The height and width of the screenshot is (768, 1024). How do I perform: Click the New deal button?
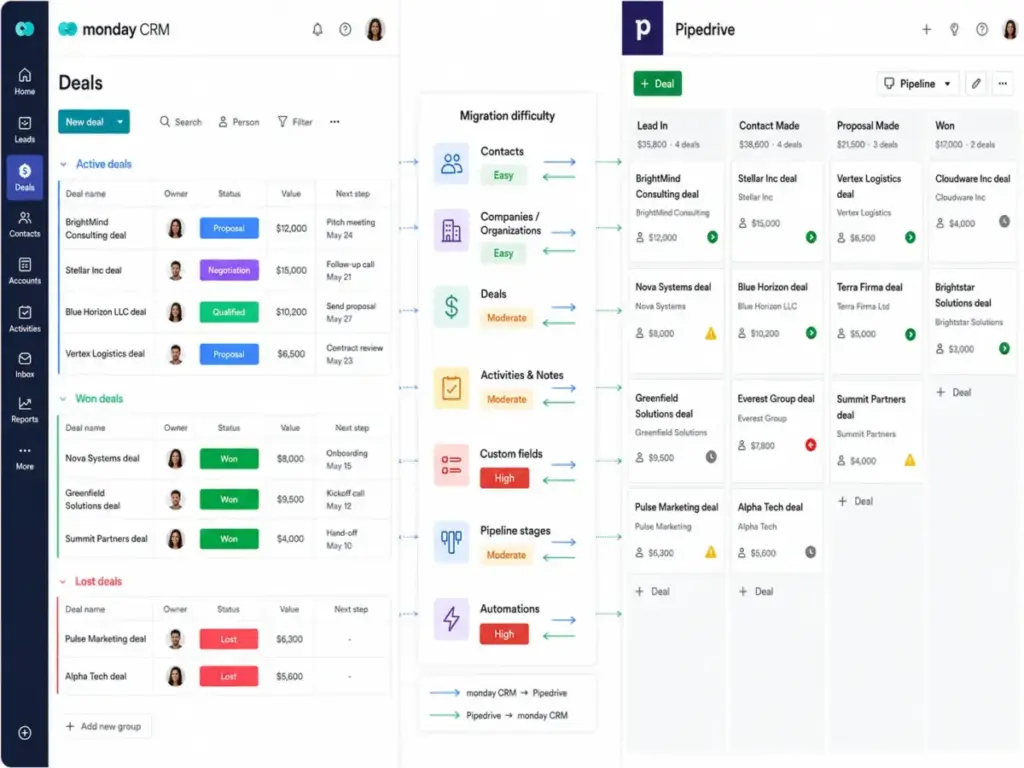click(x=85, y=122)
